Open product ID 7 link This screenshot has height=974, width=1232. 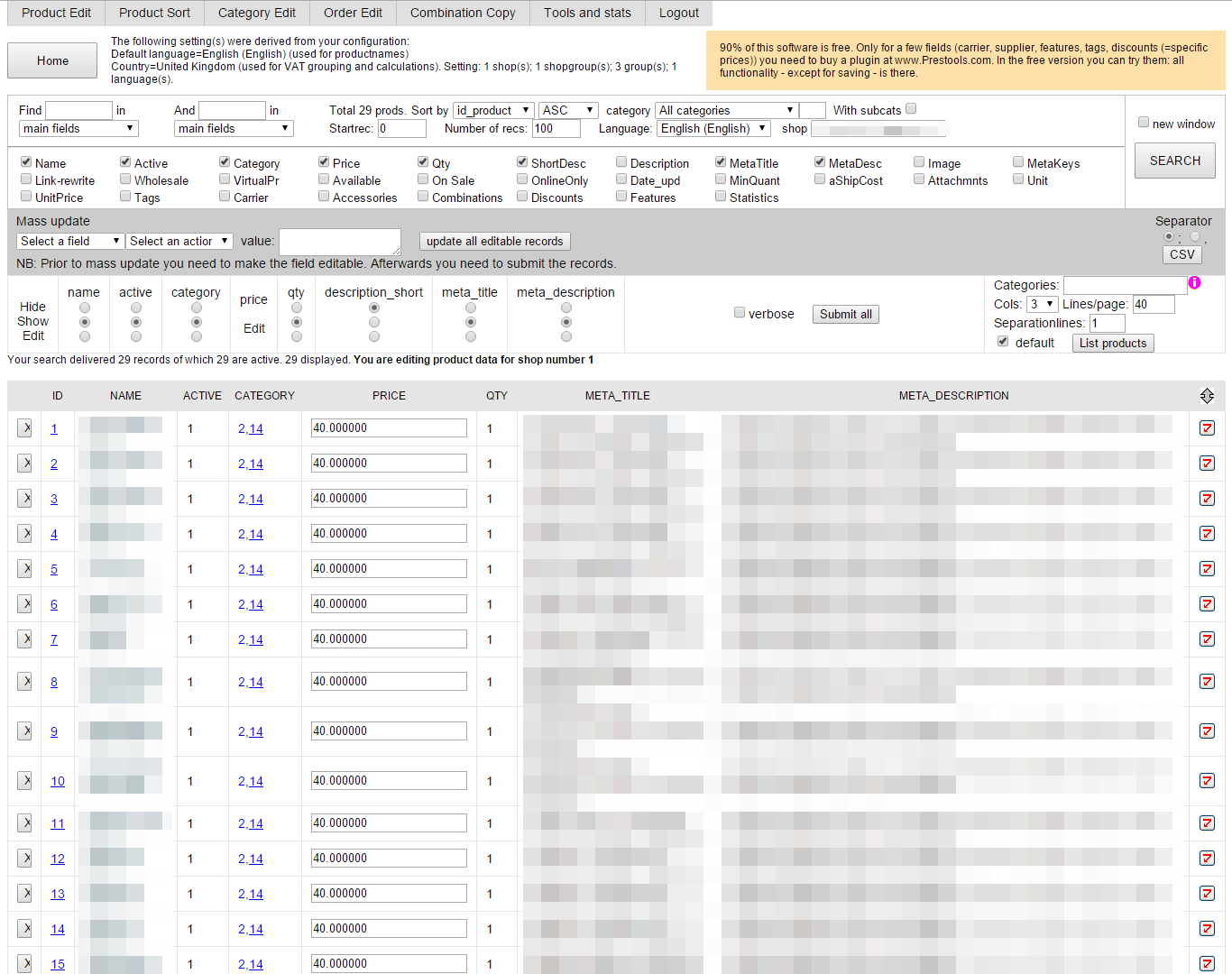coord(54,639)
